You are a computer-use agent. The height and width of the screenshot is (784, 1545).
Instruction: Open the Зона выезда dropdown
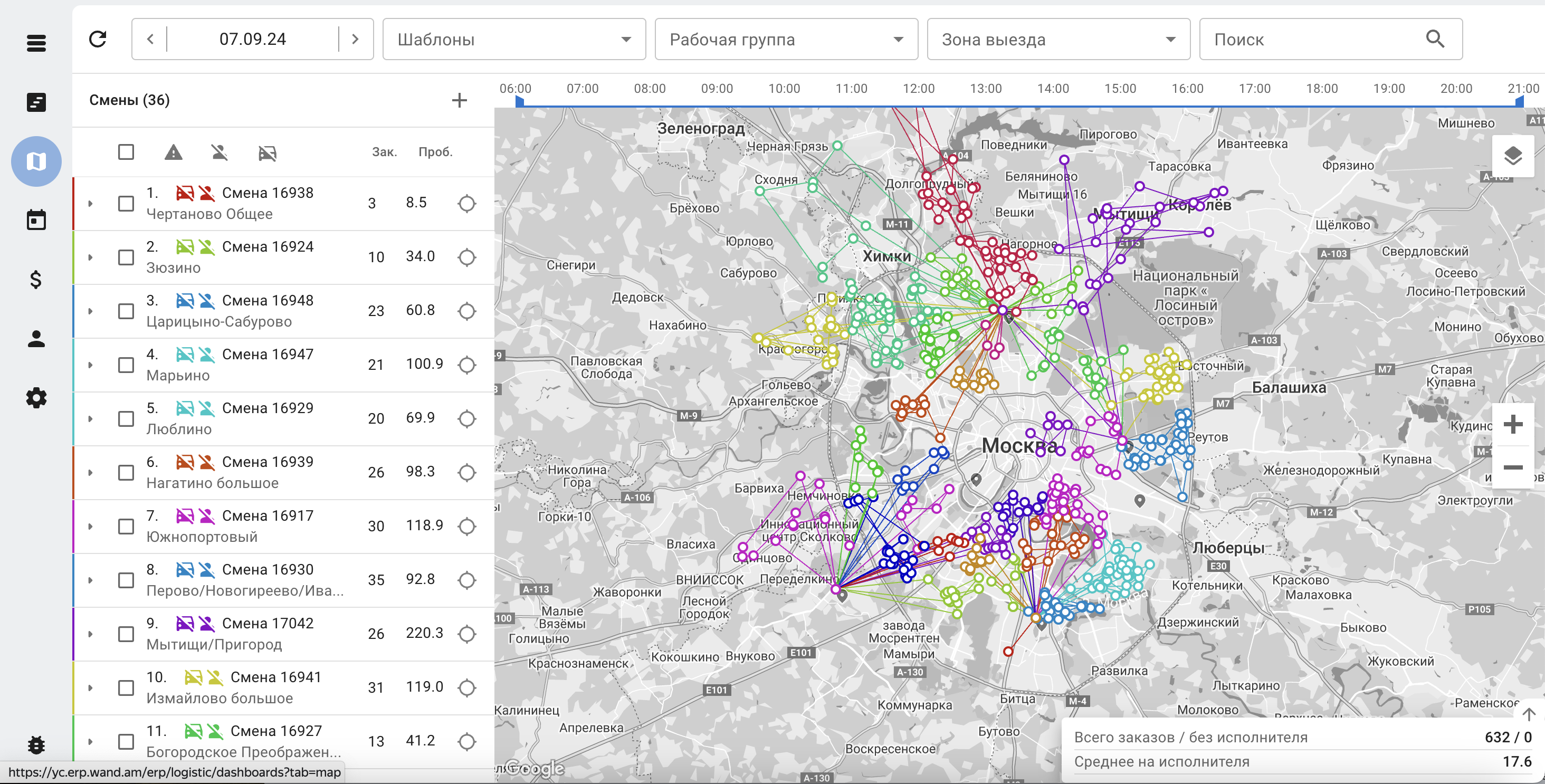[1058, 40]
